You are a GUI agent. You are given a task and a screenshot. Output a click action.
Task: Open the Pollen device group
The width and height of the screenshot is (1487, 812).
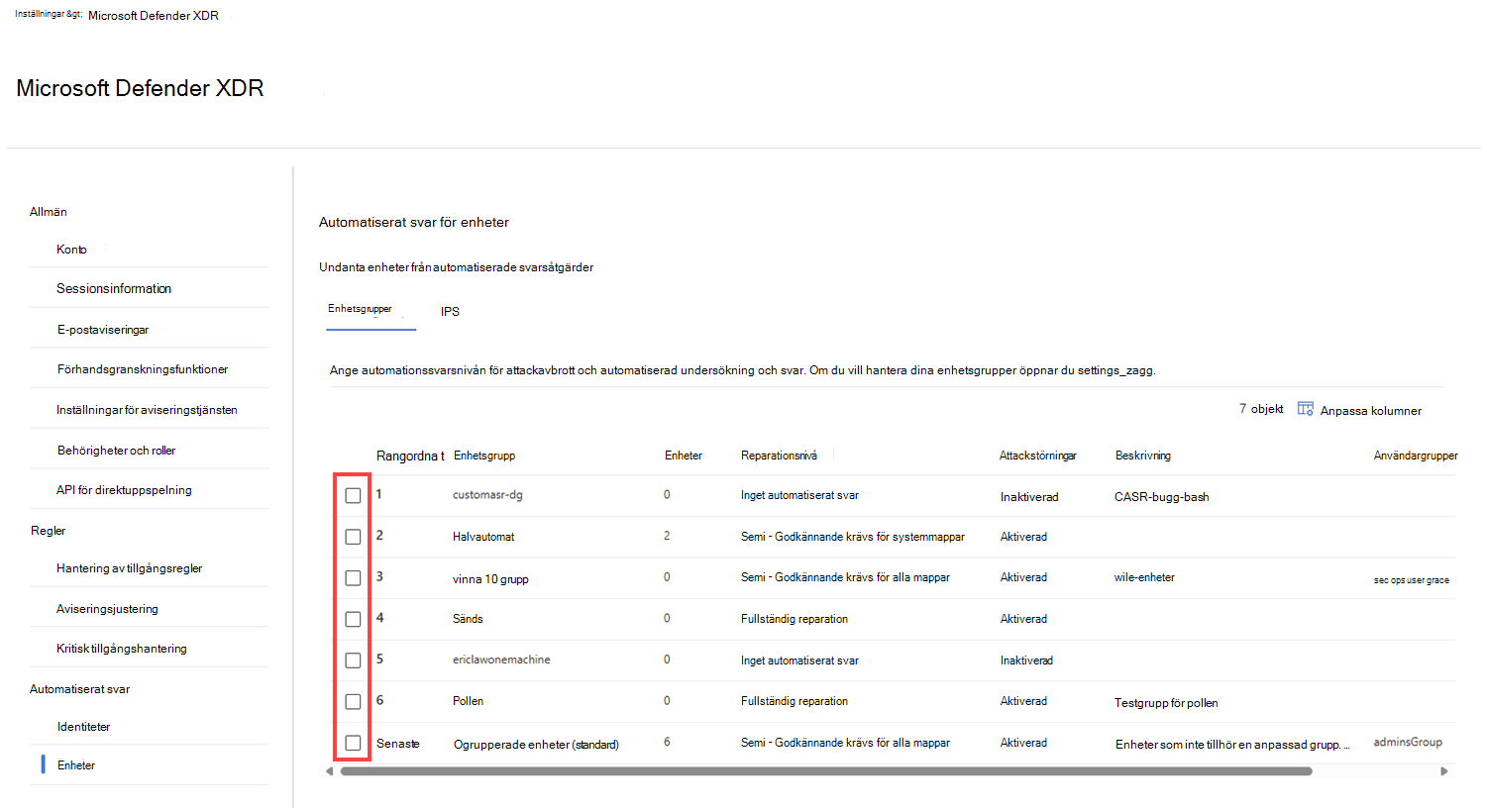[x=469, y=701]
